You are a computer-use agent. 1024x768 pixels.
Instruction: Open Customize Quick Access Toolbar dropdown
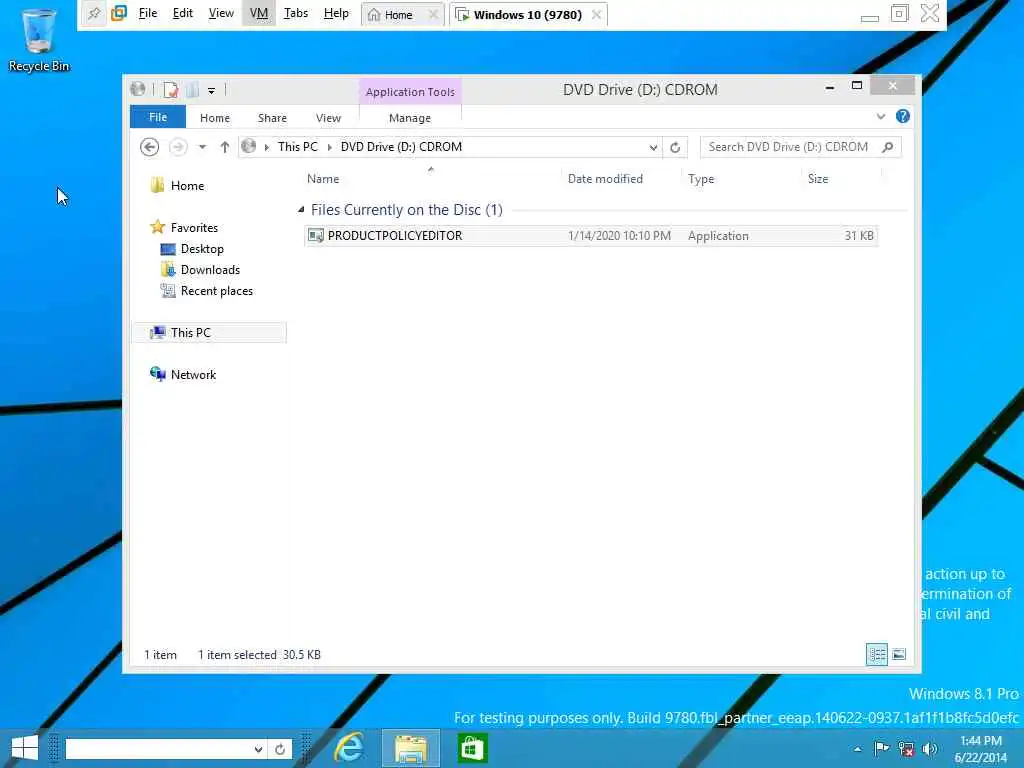pos(212,91)
